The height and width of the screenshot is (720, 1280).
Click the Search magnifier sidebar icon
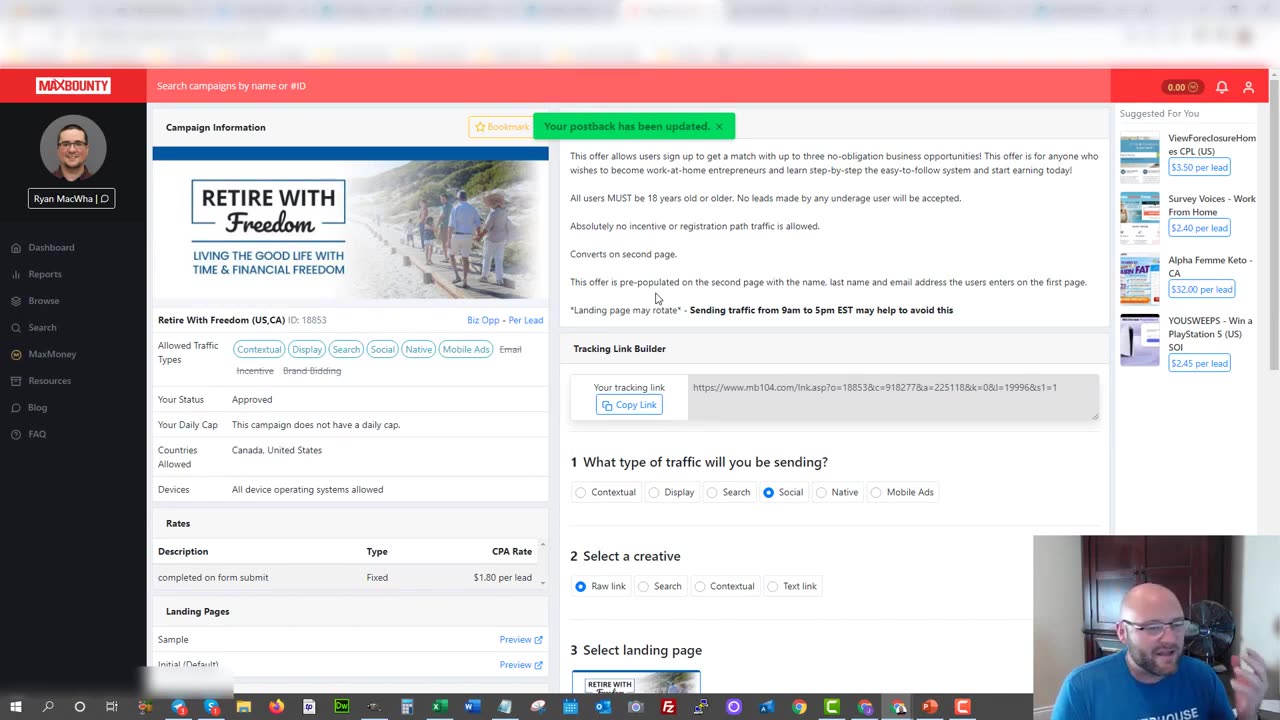click(16, 328)
